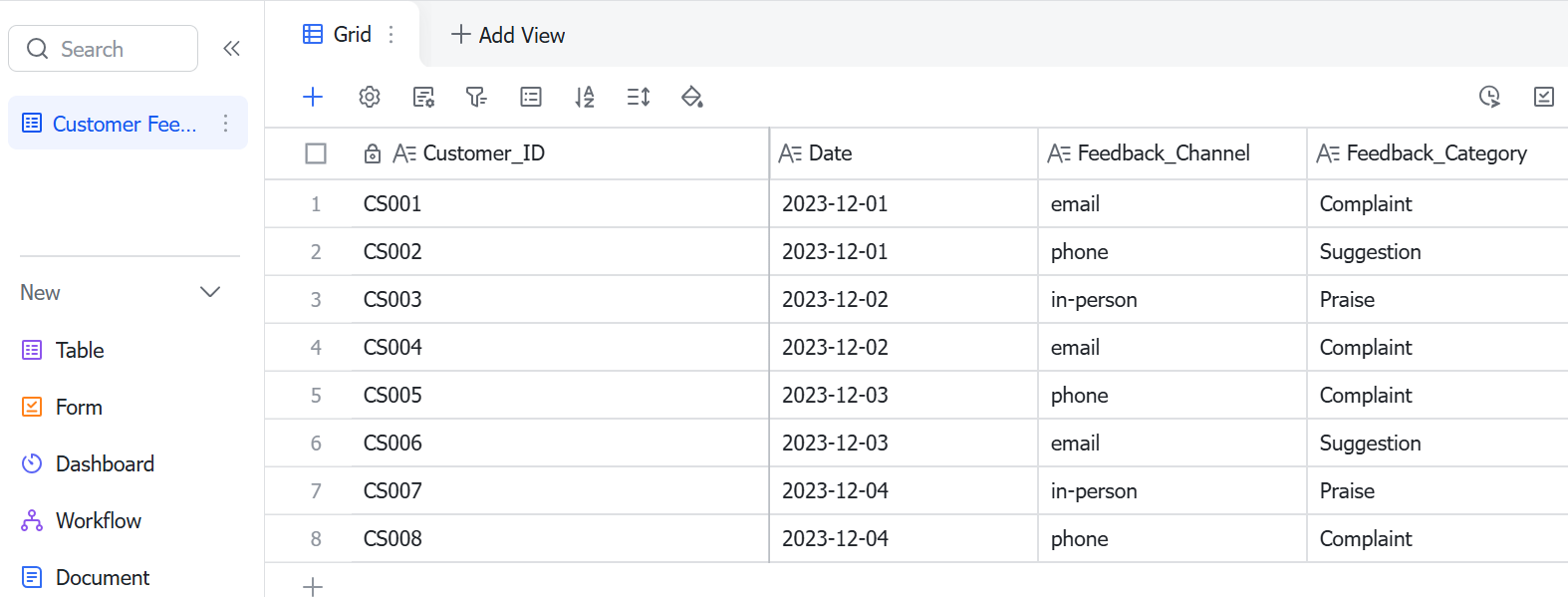Open the Grid view options menu dots

point(392,34)
